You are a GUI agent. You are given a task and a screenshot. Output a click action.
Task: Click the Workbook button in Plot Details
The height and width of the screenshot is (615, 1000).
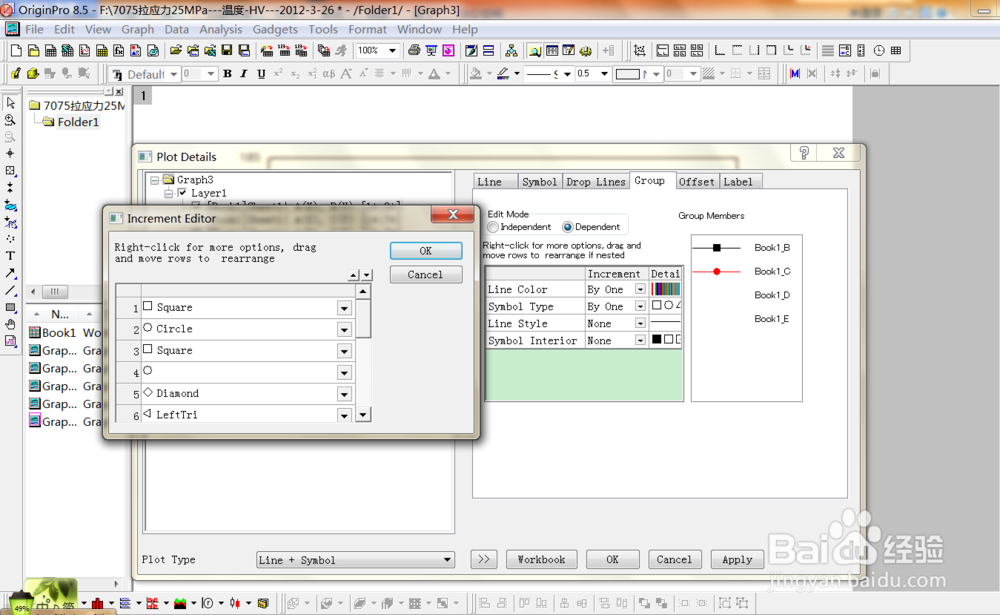[x=541, y=559]
